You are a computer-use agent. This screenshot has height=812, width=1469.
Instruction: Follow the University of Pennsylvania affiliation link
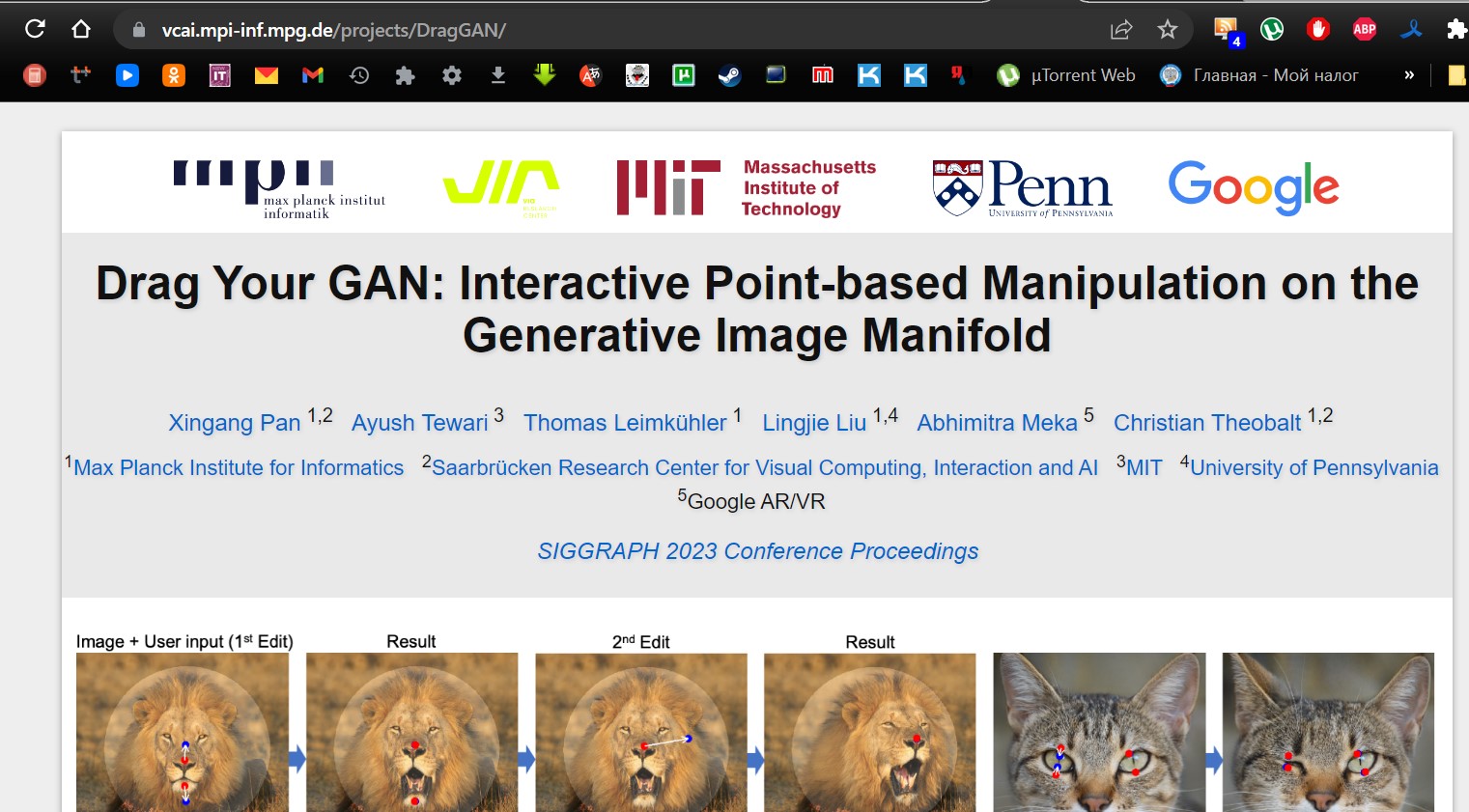pos(1314,467)
